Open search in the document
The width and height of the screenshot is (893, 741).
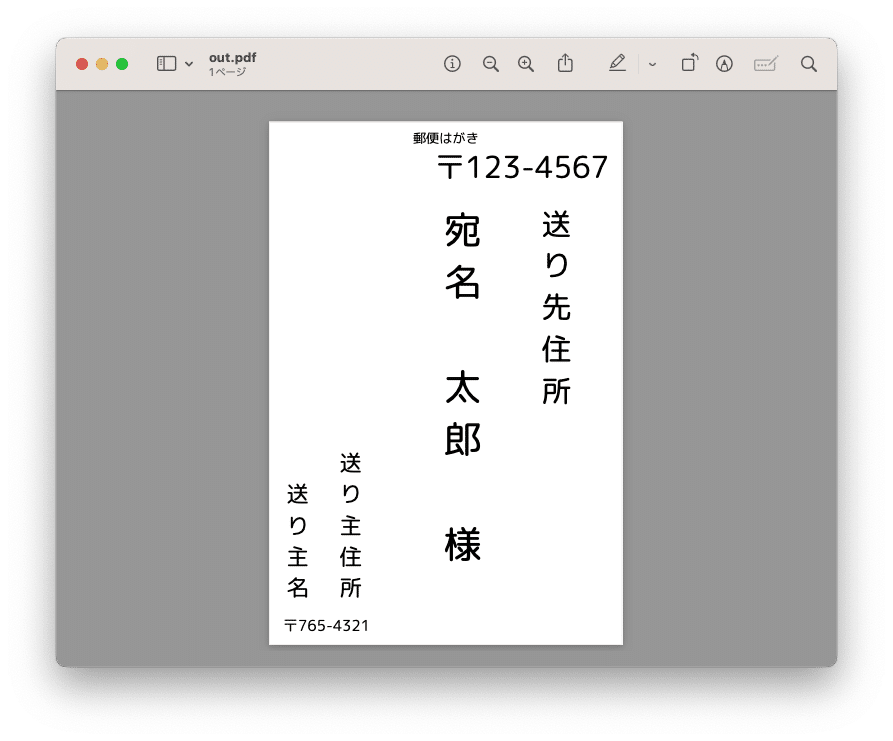point(809,64)
